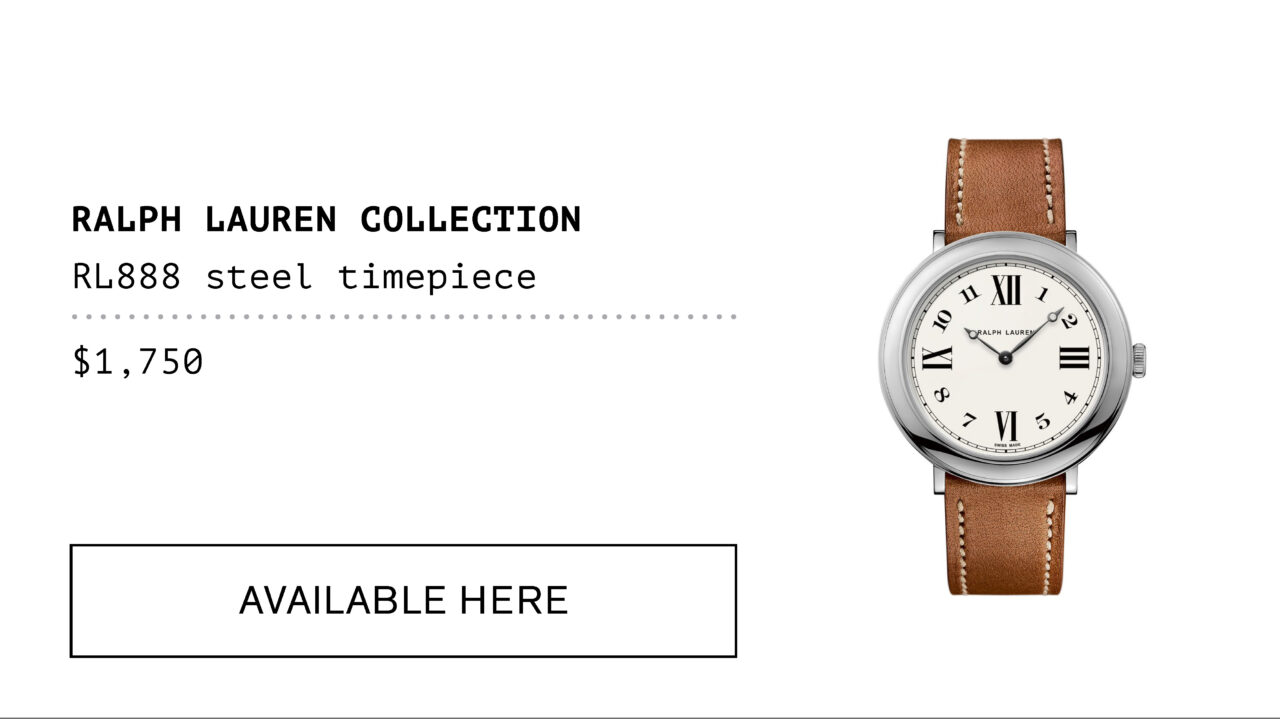This screenshot has width=1280, height=728.
Task: Click the lower brown leather strap
Action: (x=1005, y=535)
